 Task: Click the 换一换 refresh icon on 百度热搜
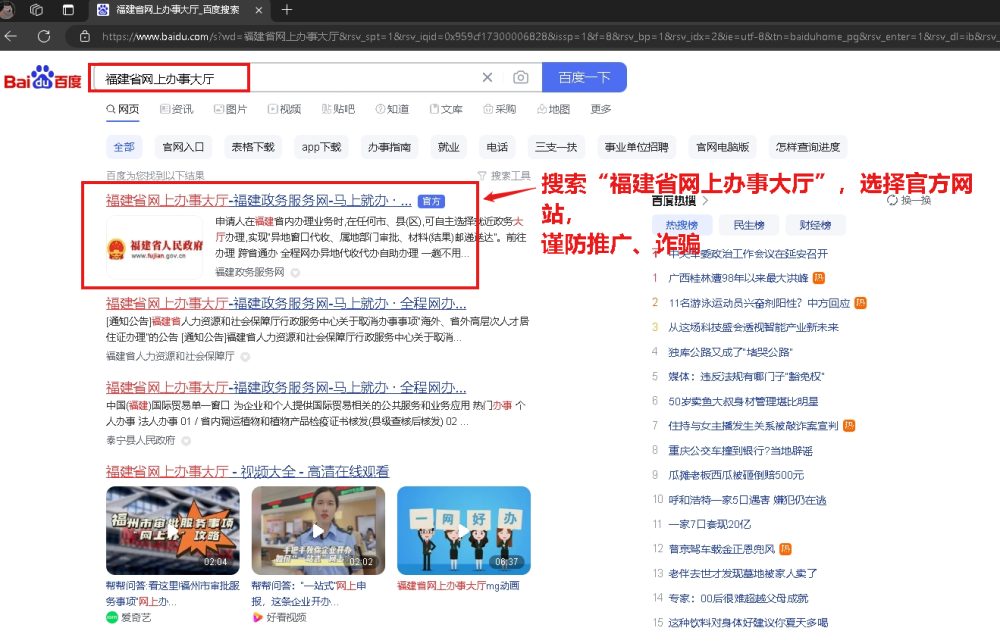coord(890,200)
